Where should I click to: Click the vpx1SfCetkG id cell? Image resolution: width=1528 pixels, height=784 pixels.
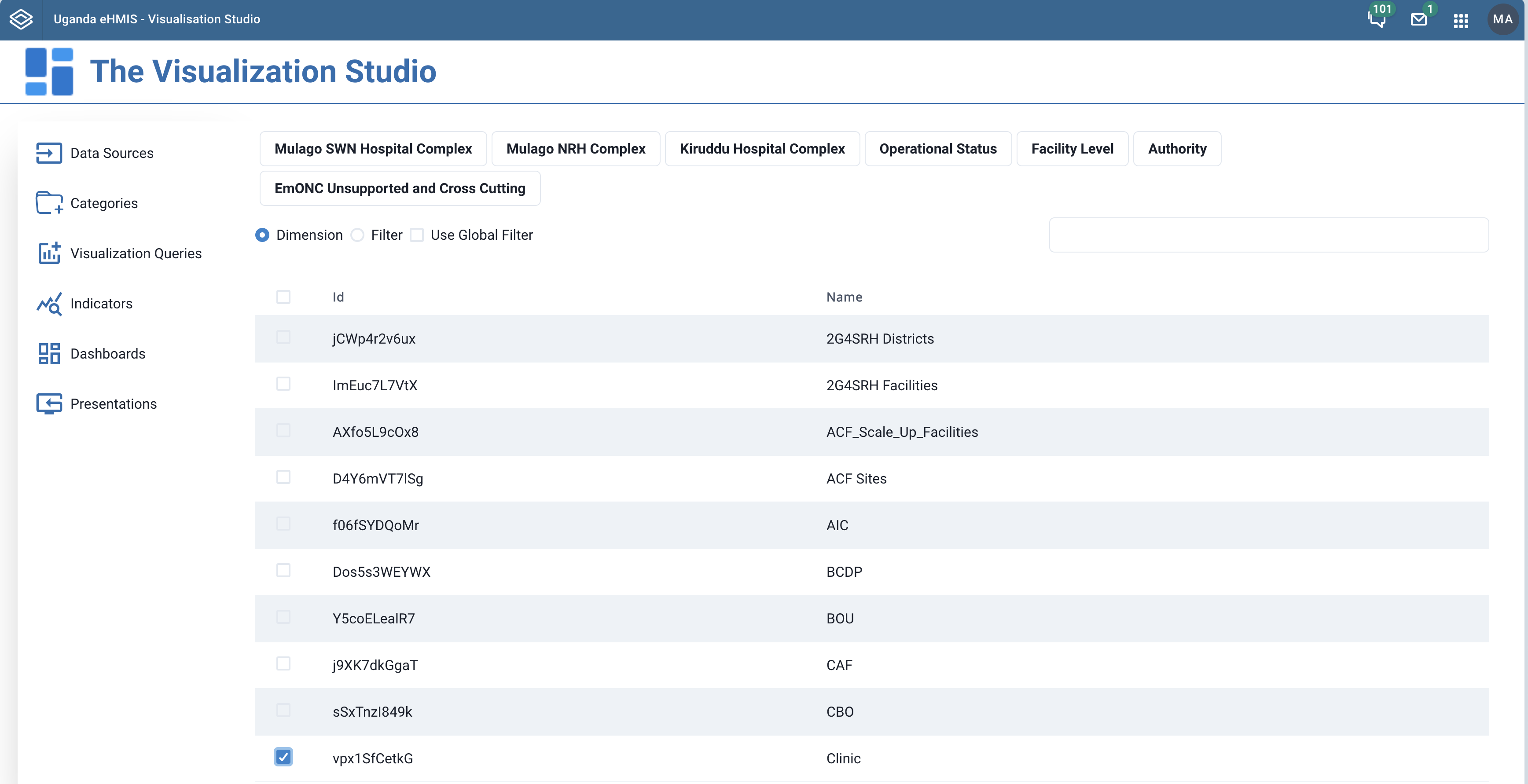372,758
